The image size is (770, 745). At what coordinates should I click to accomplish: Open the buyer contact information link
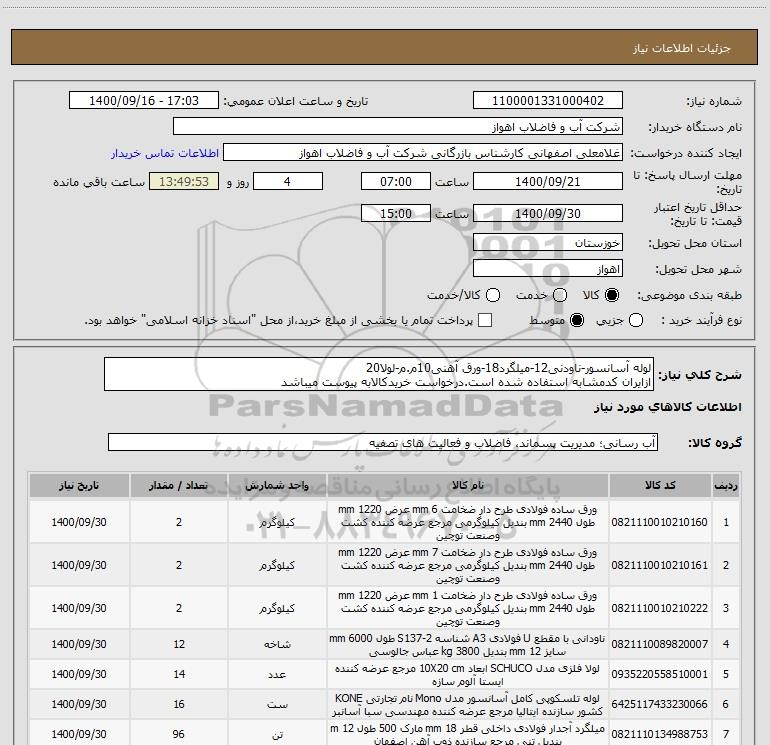click(165, 153)
